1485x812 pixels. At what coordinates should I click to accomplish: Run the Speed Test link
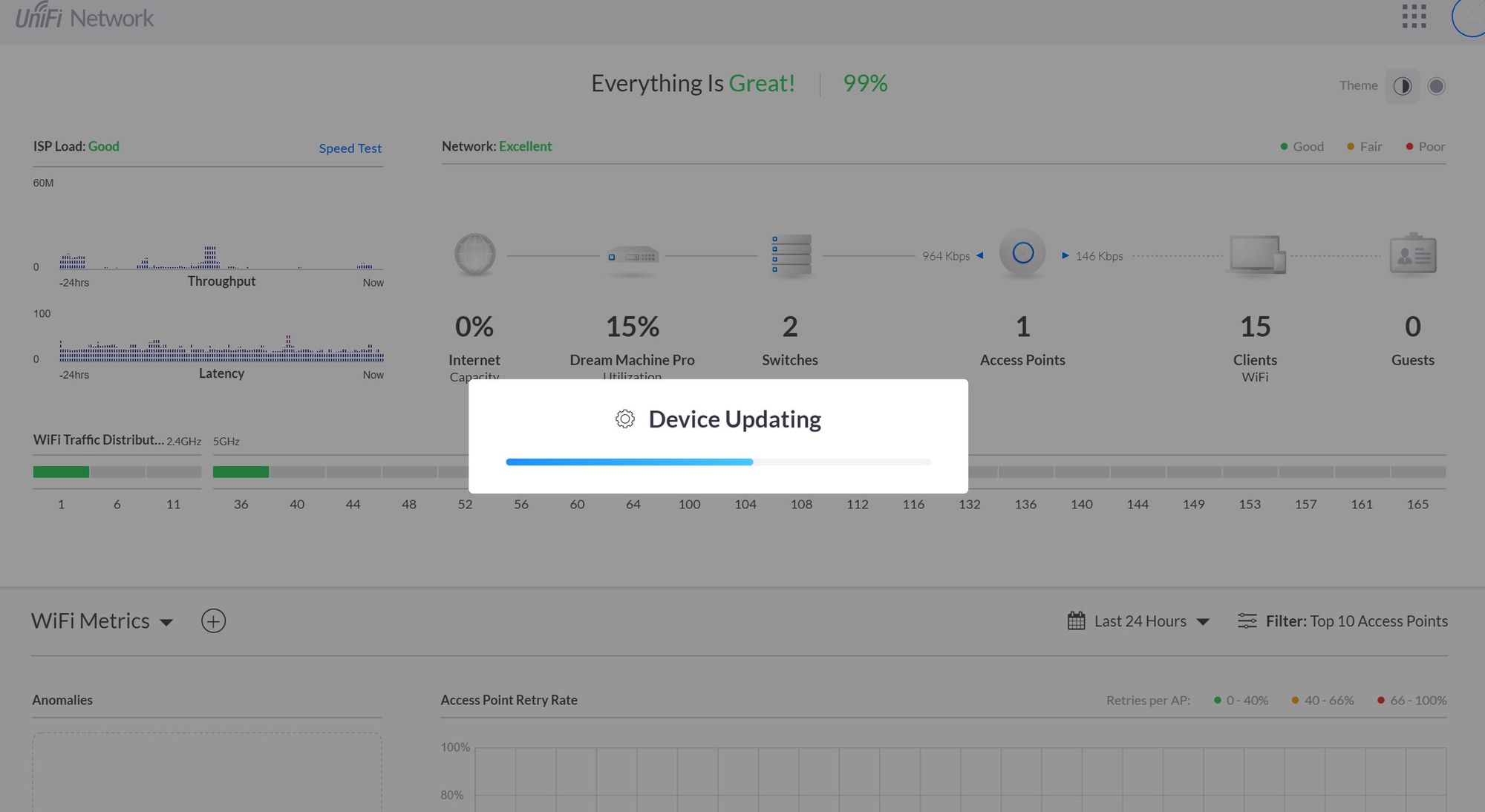(350, 148)
